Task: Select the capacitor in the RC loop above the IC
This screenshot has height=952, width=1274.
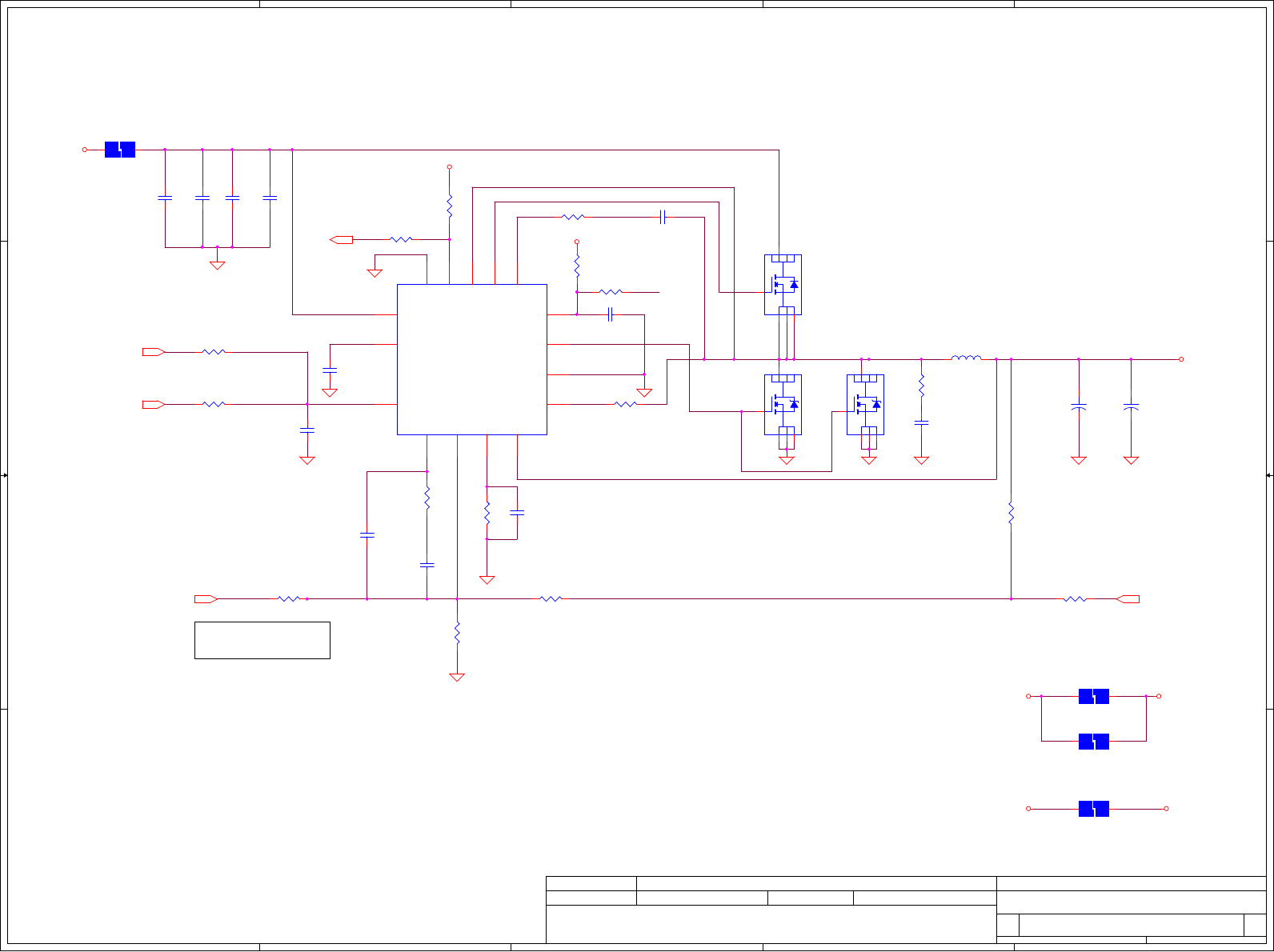Action: (663, 217)
